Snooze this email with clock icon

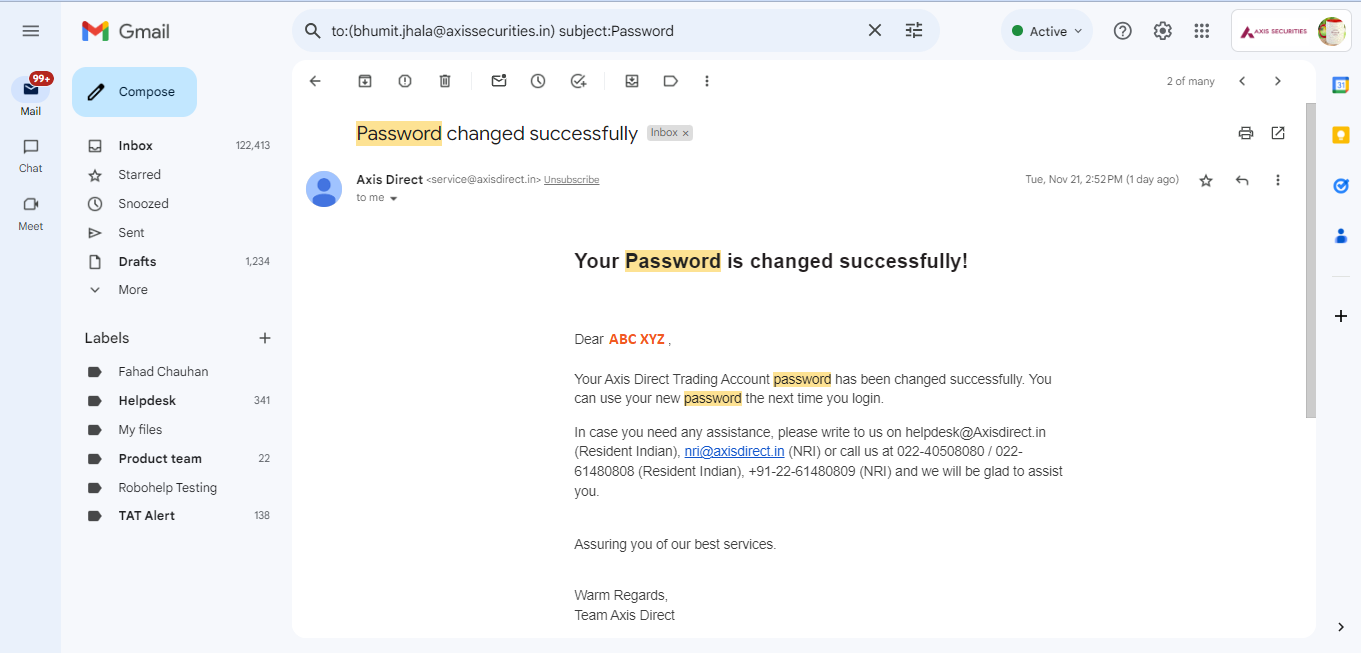pos(538,81)
